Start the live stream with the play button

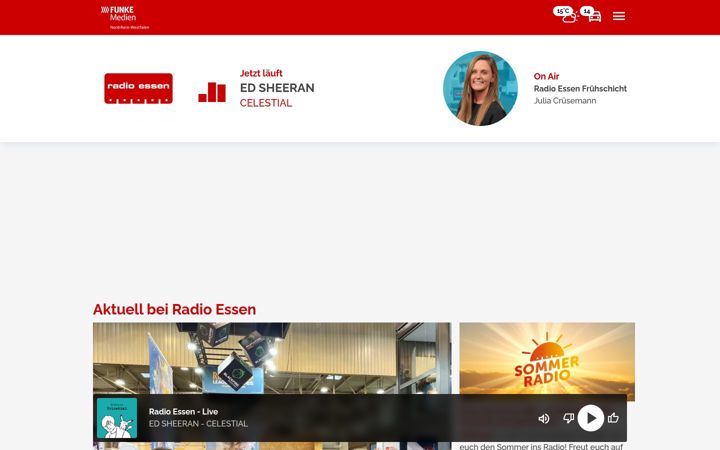click(591, 418)
